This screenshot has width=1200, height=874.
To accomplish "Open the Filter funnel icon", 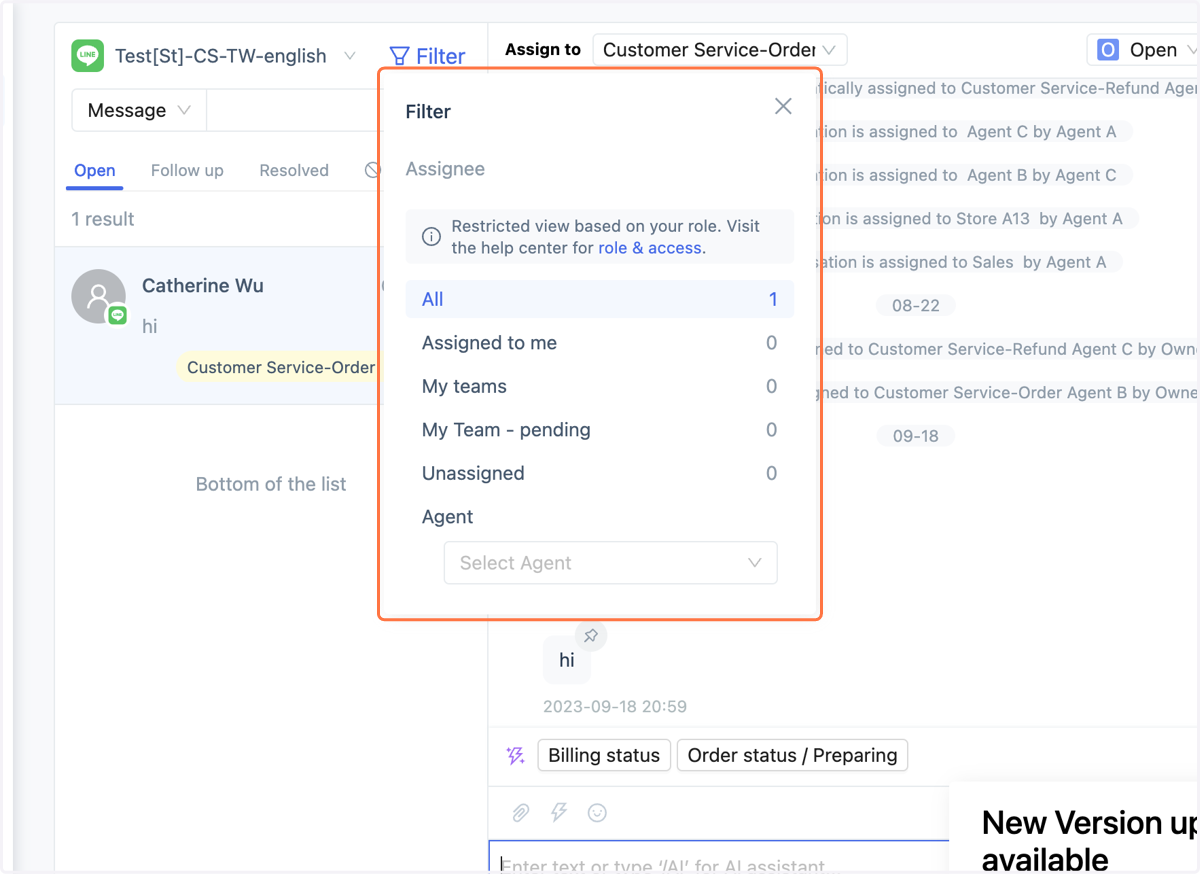I will (399, 57).
